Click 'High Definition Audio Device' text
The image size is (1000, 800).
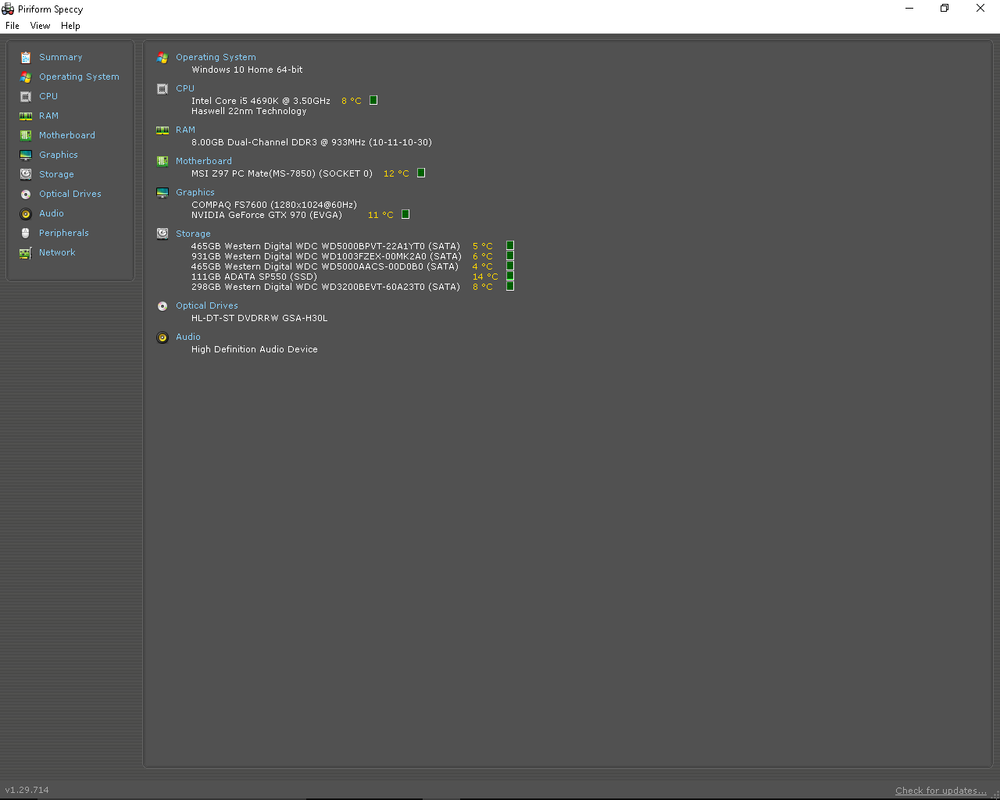(x=254, y=350)
